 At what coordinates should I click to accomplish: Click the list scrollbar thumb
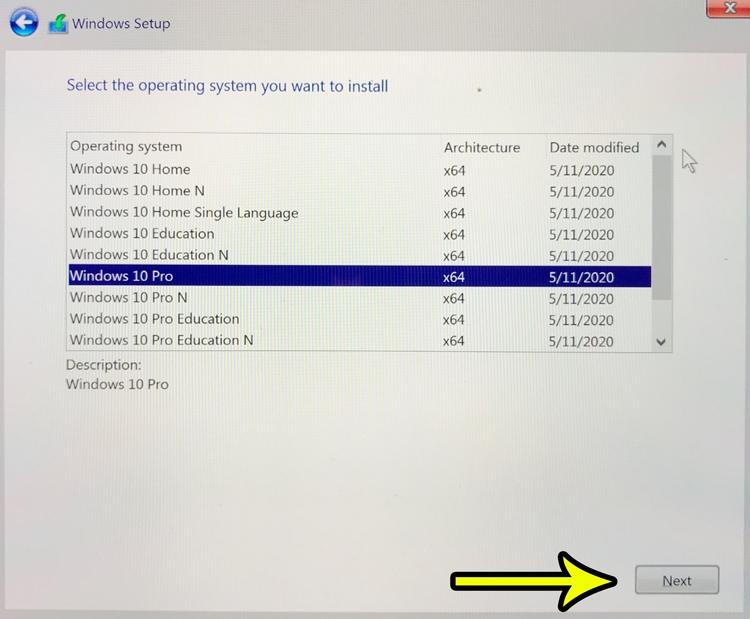coord(662,228)
